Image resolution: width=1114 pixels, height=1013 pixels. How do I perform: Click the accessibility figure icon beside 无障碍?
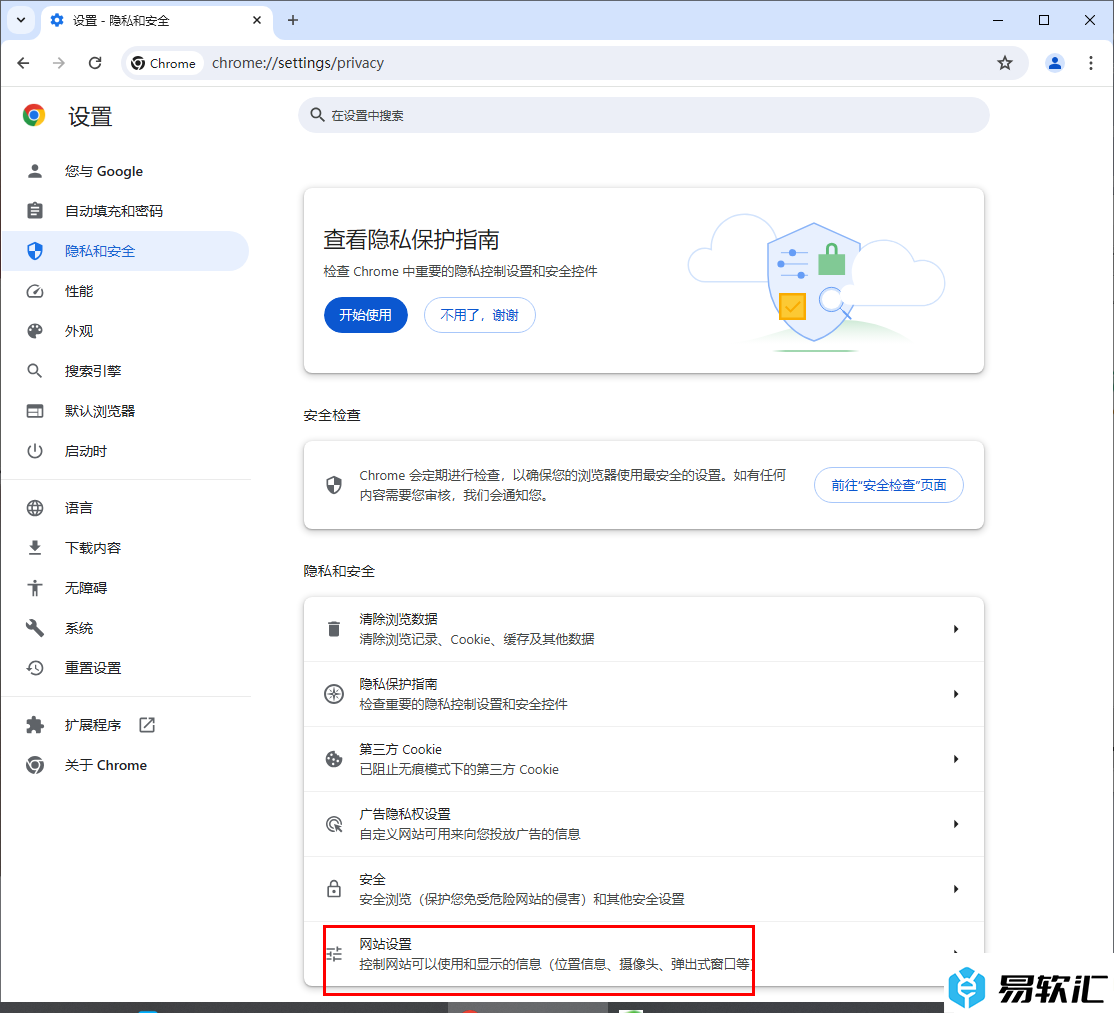(35, 588)
